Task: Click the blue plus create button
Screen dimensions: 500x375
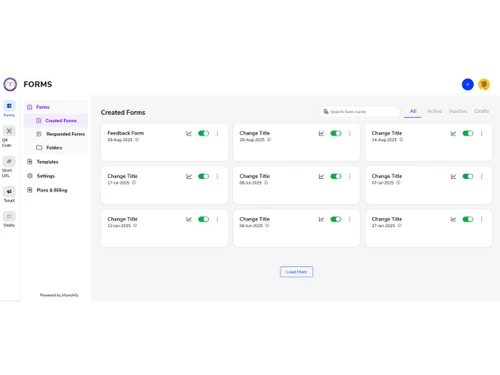Action: (468, 84)
